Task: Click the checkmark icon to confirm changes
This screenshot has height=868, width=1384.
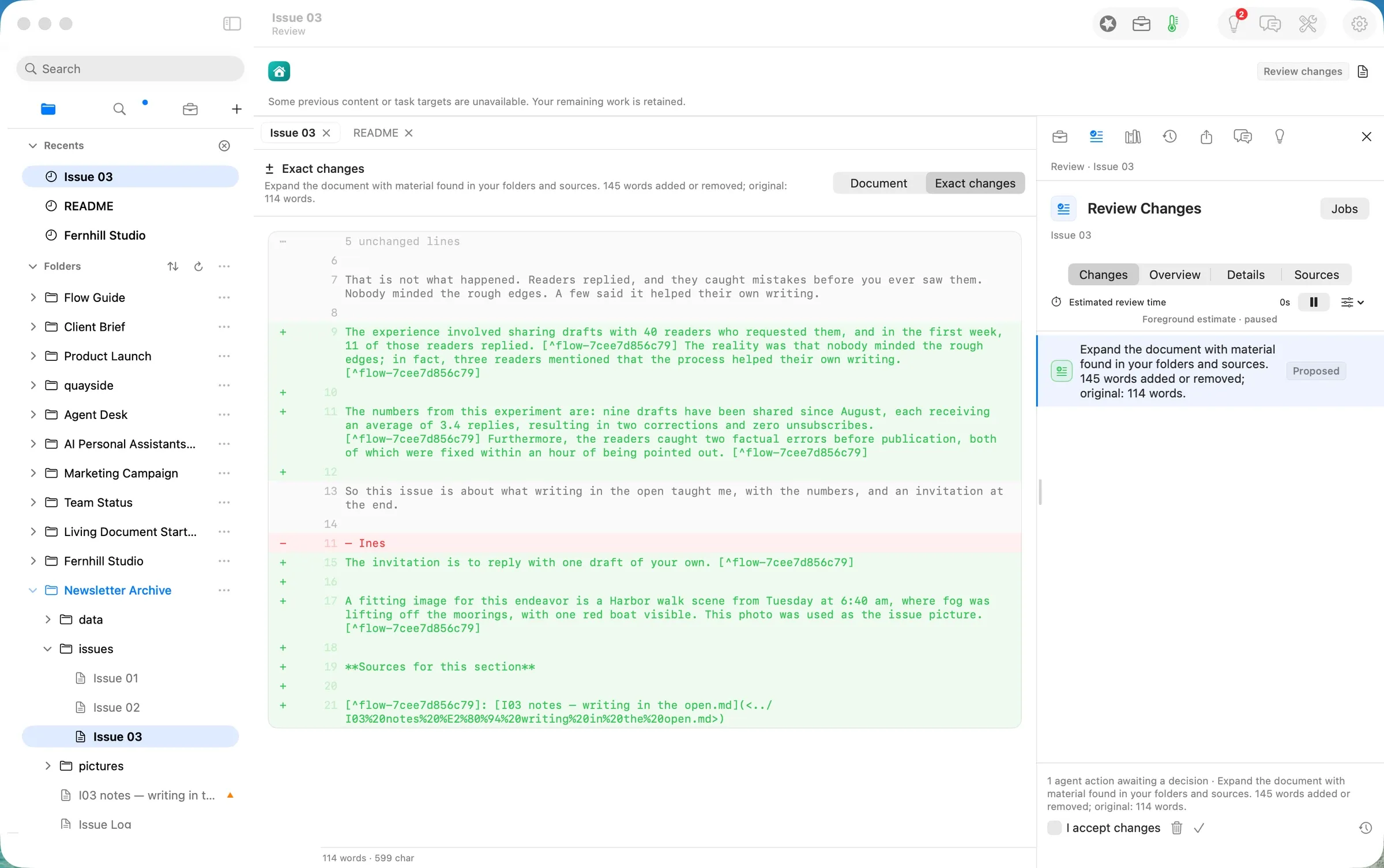Action: (1199, 828)
